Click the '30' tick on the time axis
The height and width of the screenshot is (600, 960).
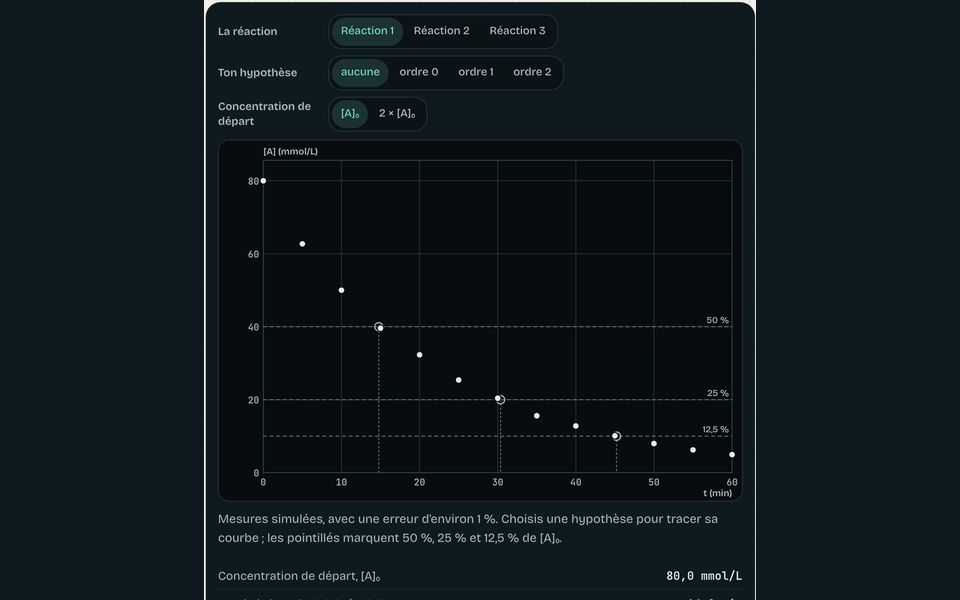pos(498,482)
